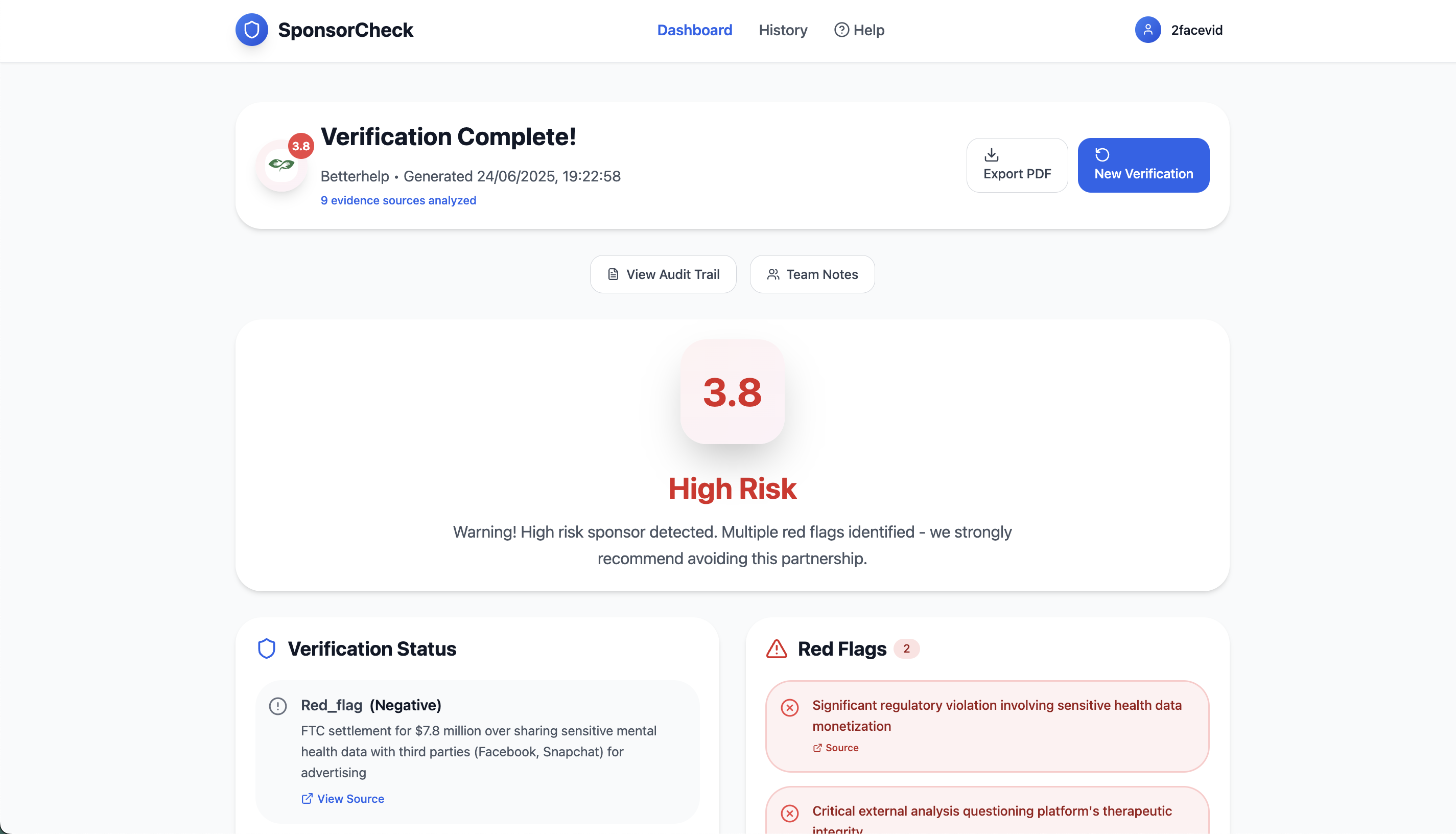Click the user avatar icon
The height and width of the screenshot is (834, 1456).
tap(1147, 30)
